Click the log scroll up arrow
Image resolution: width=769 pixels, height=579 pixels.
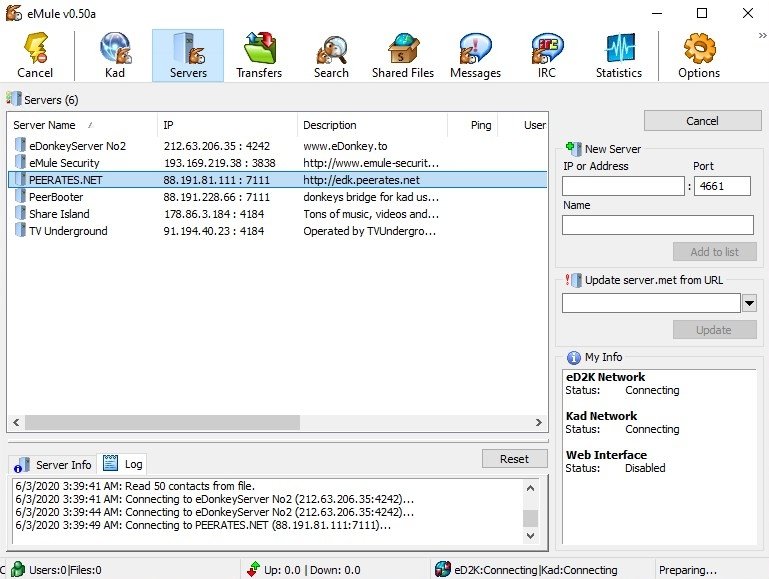click(x=530, y=488)
